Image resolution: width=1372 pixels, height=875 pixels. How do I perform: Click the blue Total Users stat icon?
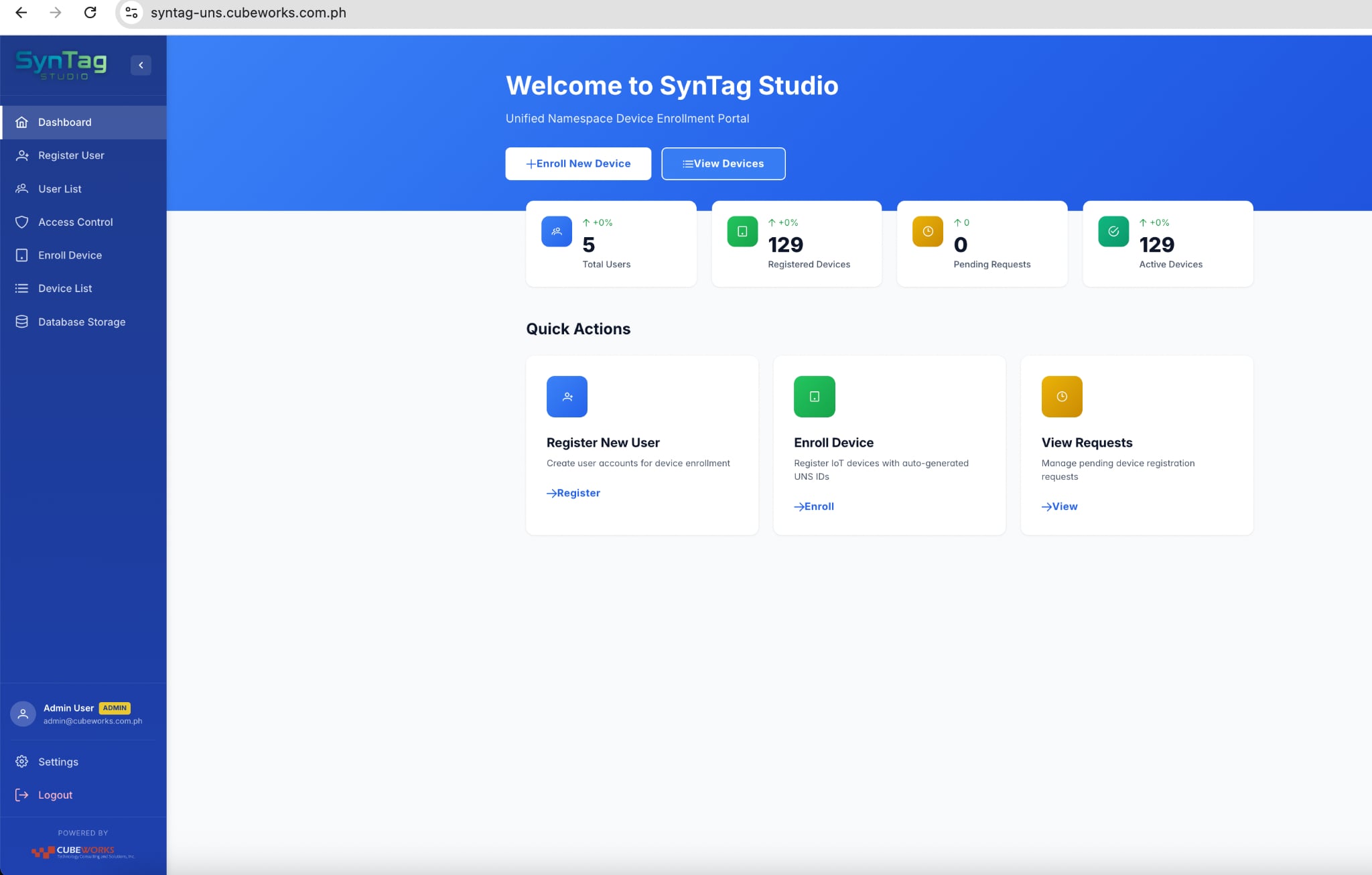(x=556, y=231)
